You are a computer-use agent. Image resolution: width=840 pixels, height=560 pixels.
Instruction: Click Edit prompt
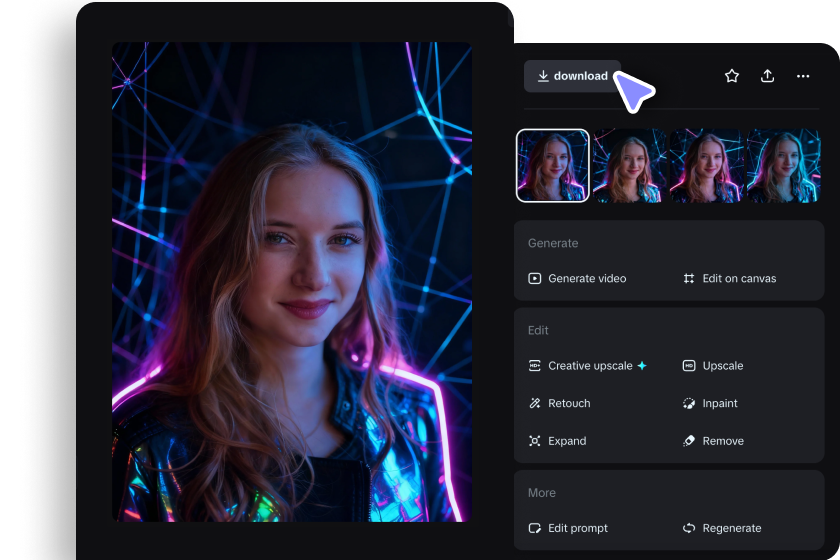(568, 528)
